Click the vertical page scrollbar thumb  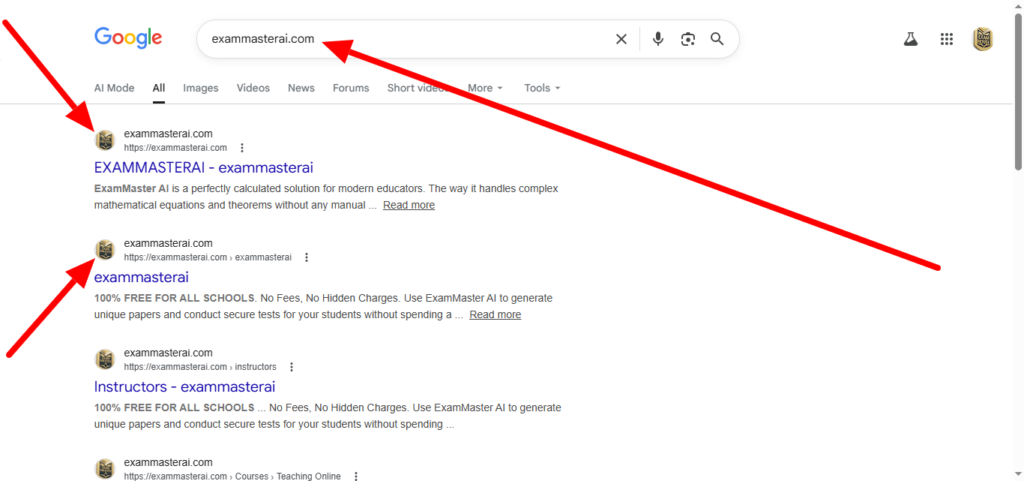point(1018,91)
